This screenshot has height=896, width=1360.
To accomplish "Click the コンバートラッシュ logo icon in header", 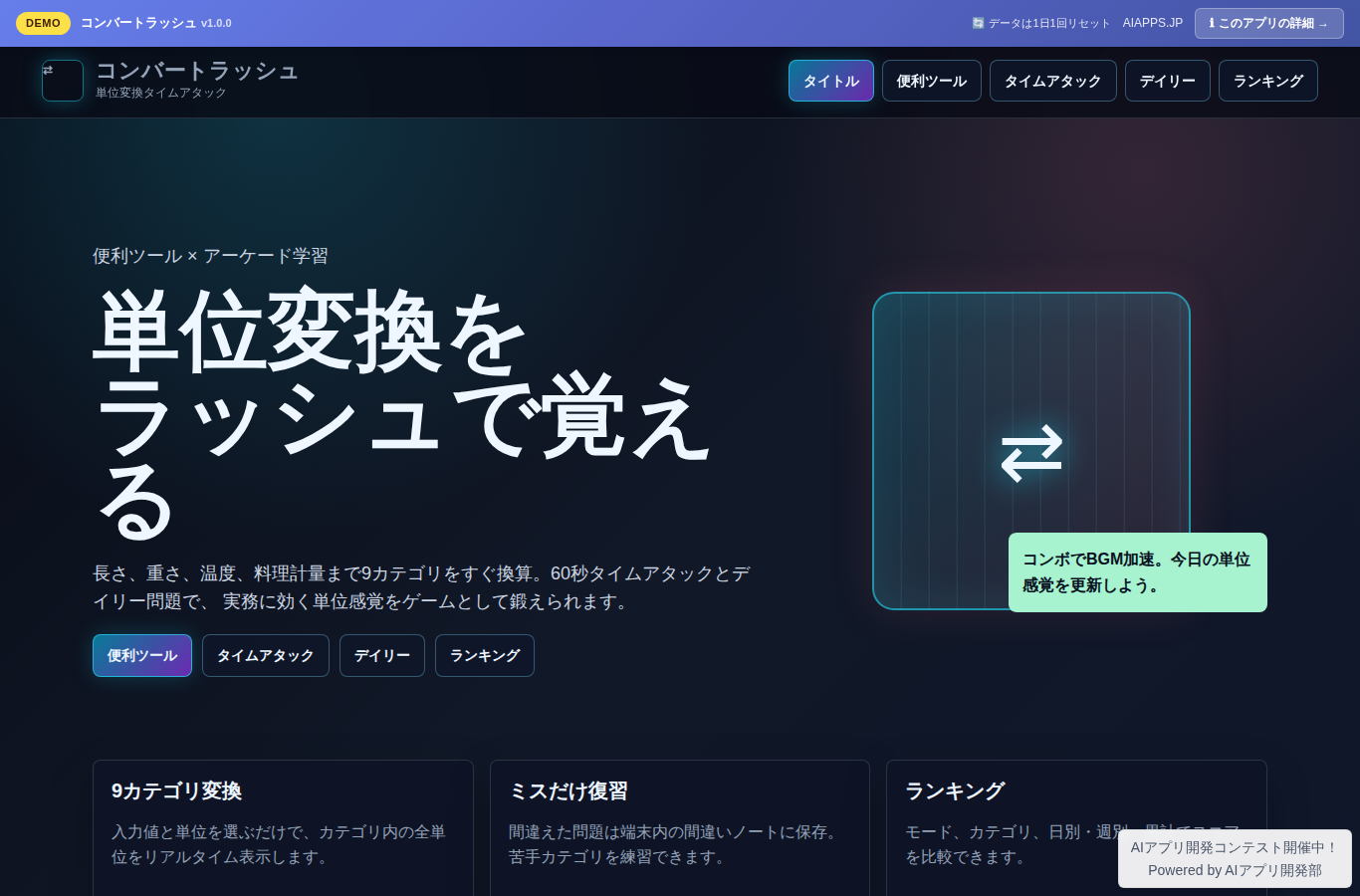I will (x=63, y=81).
